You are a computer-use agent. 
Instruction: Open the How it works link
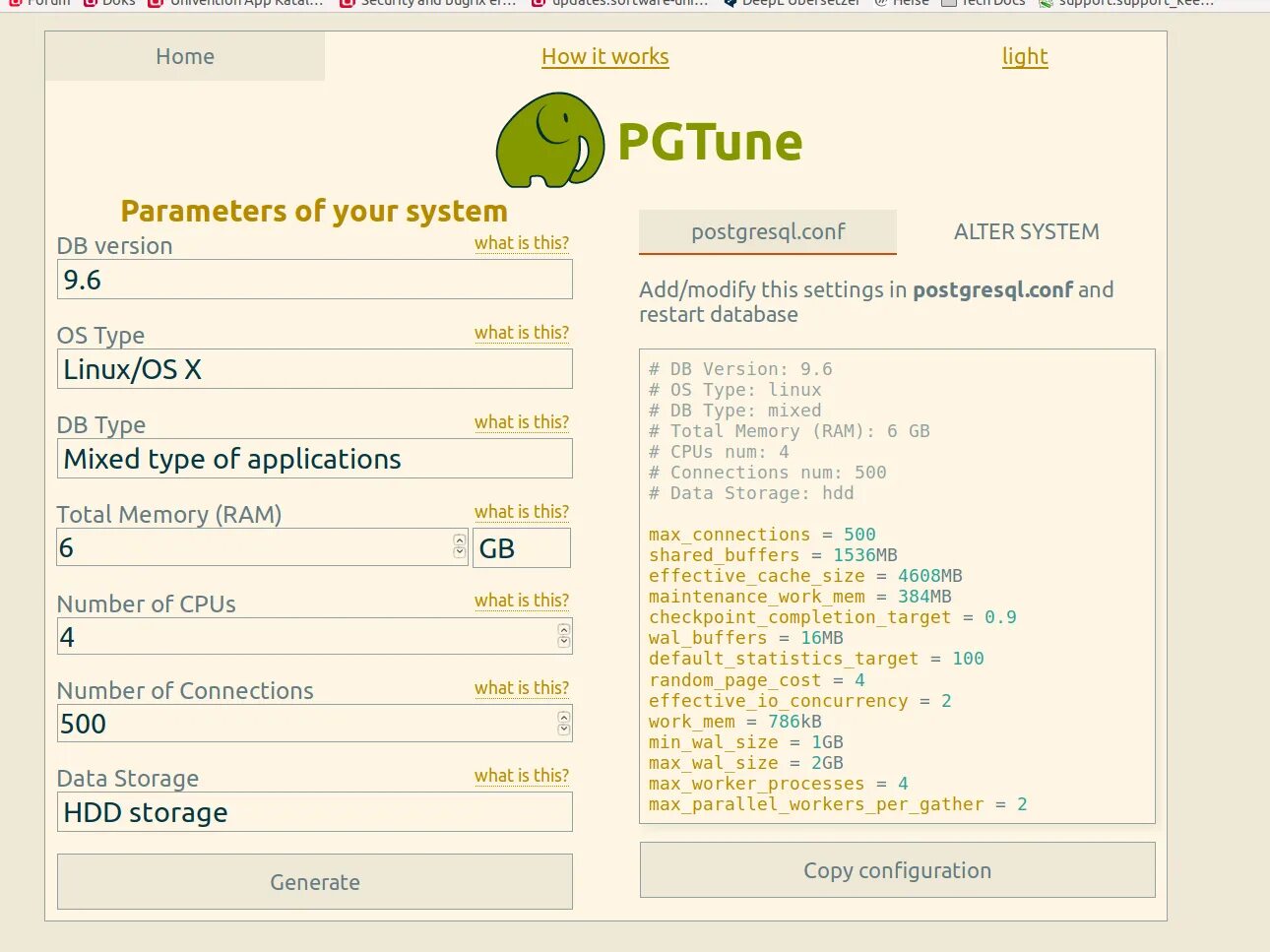(x=604, y=56)
